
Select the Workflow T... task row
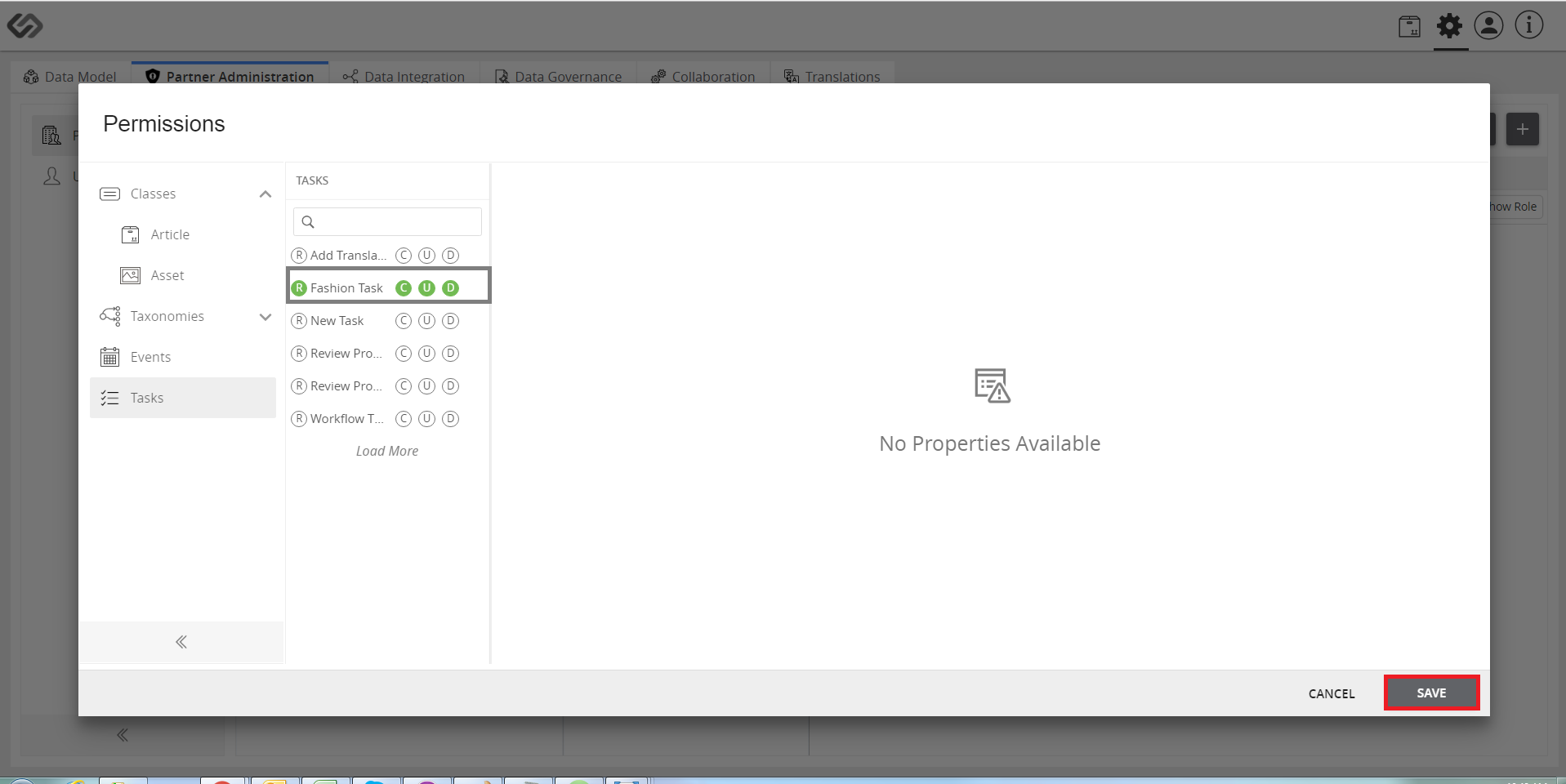[388, 419]
